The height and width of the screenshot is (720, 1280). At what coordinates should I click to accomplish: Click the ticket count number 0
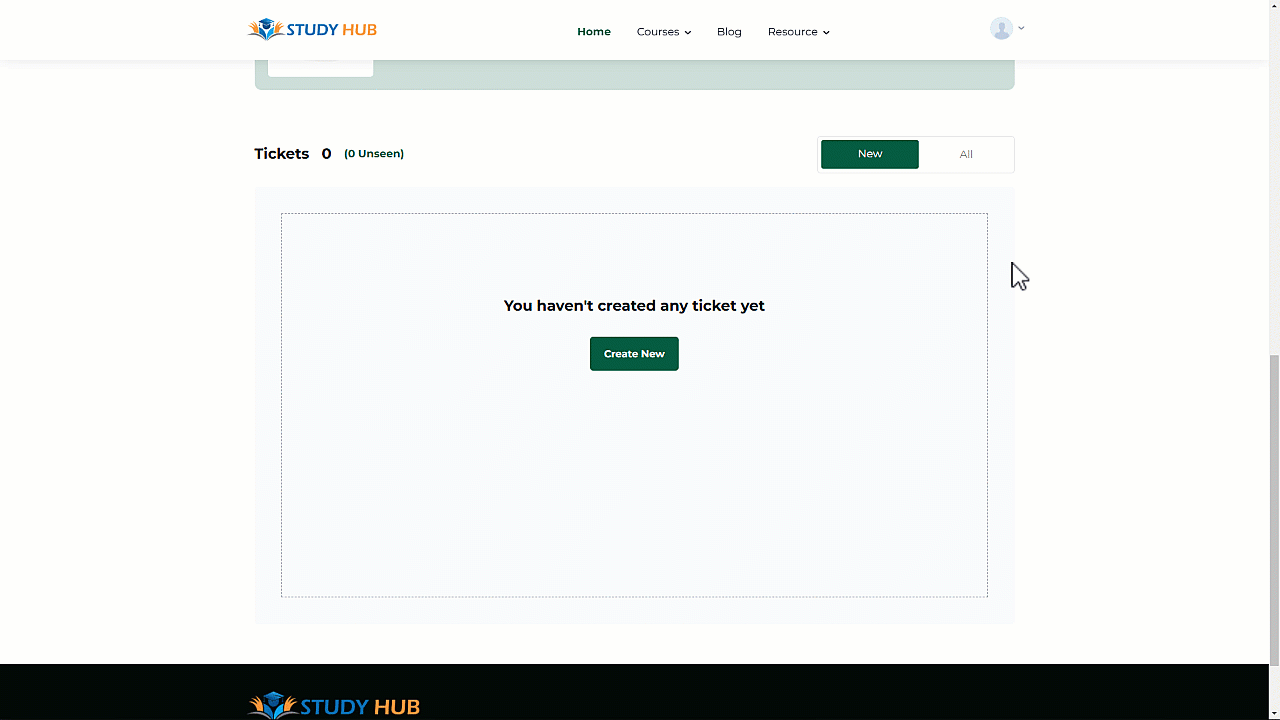(326, 154)
